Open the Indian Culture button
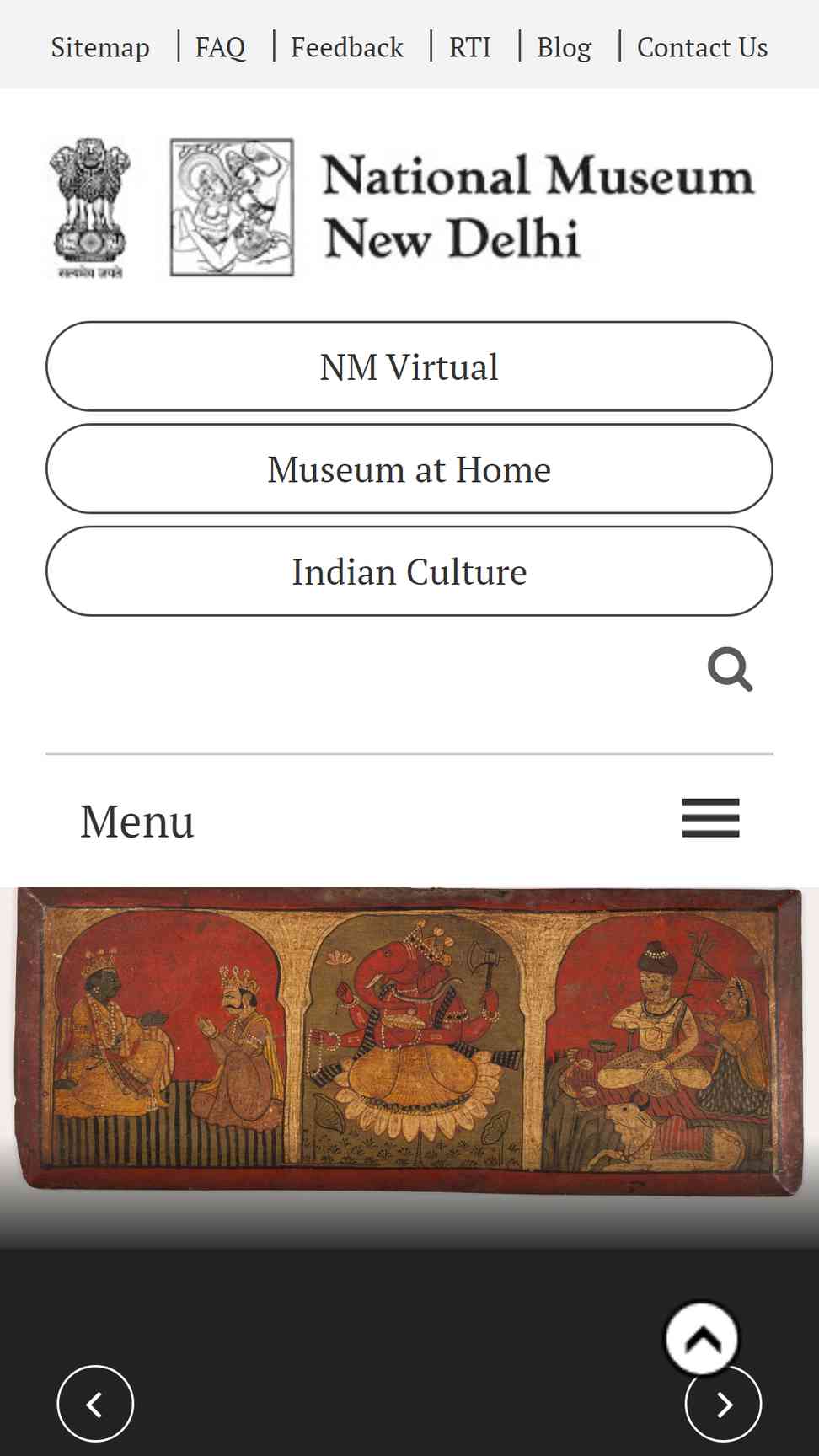Screen dimensions: 819x1456 point(409,571)
